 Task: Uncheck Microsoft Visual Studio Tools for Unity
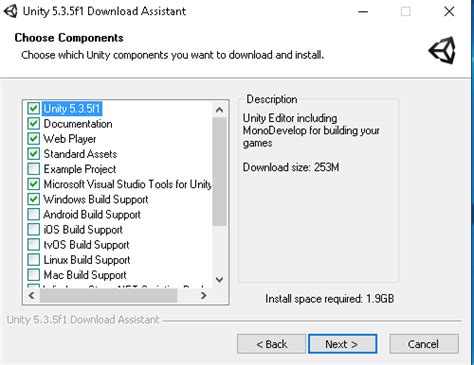[33, 184]
